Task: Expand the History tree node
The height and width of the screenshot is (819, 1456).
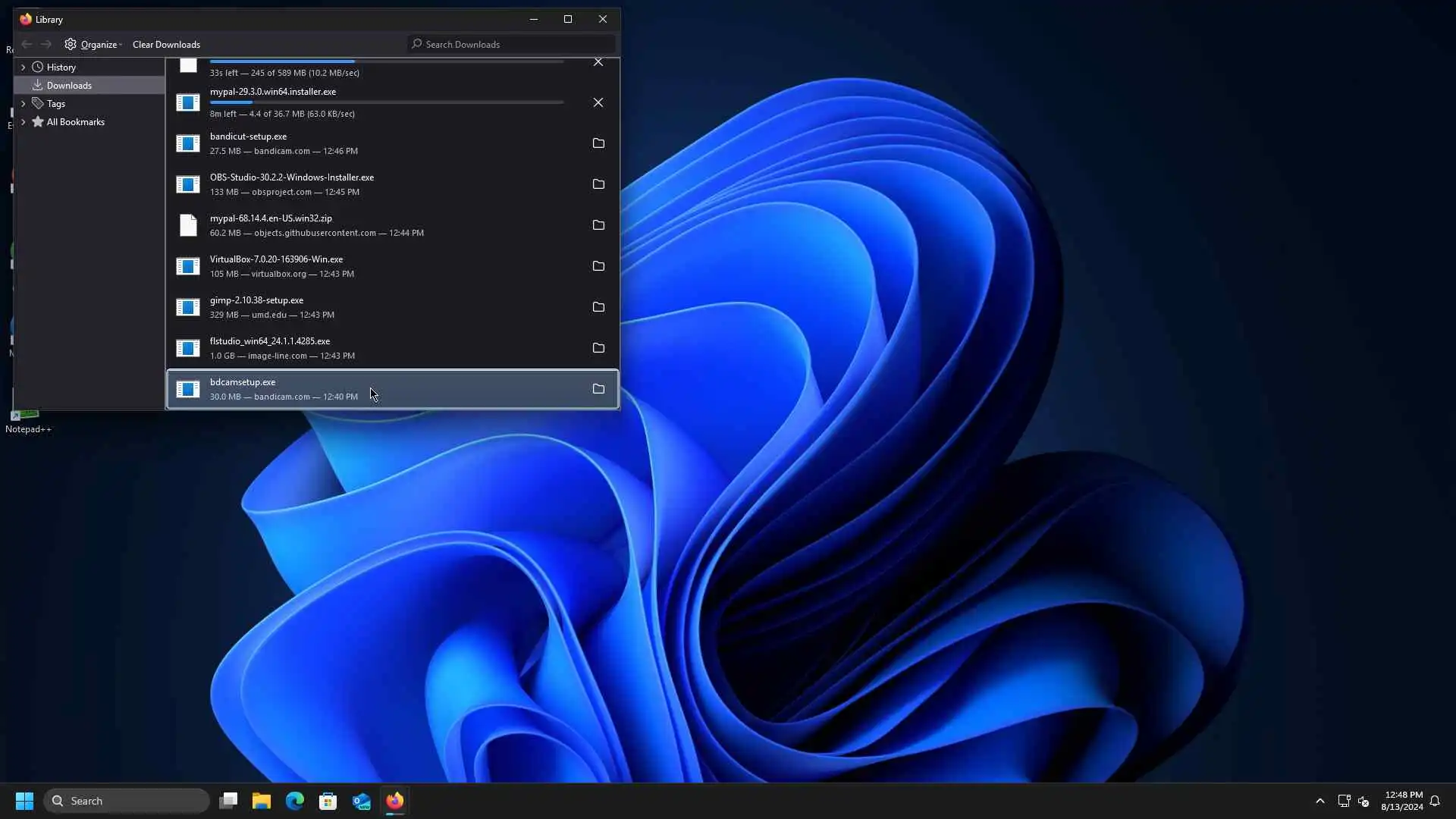Action: coord(23,67)
